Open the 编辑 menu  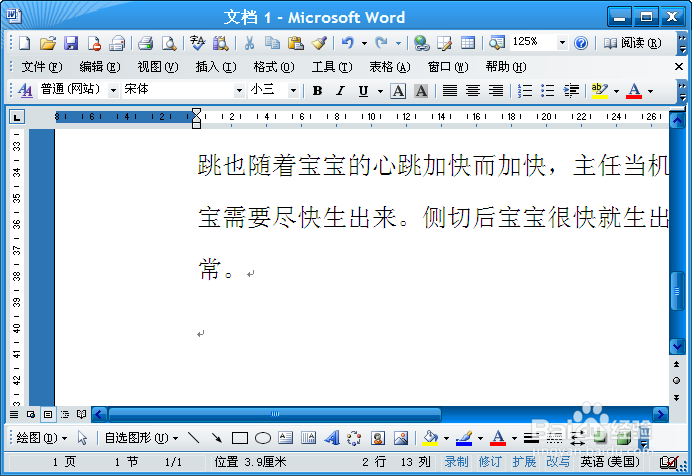tap(100, 67)
